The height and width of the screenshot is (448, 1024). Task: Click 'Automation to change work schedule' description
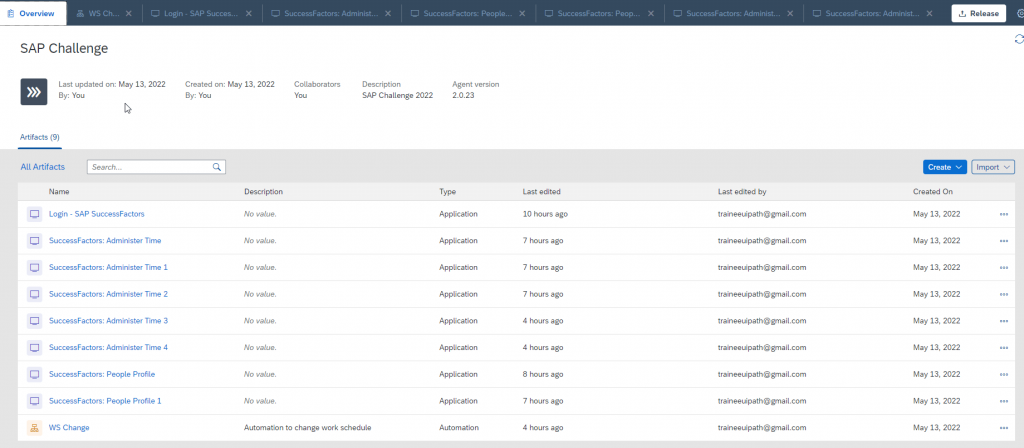[308, 428]
